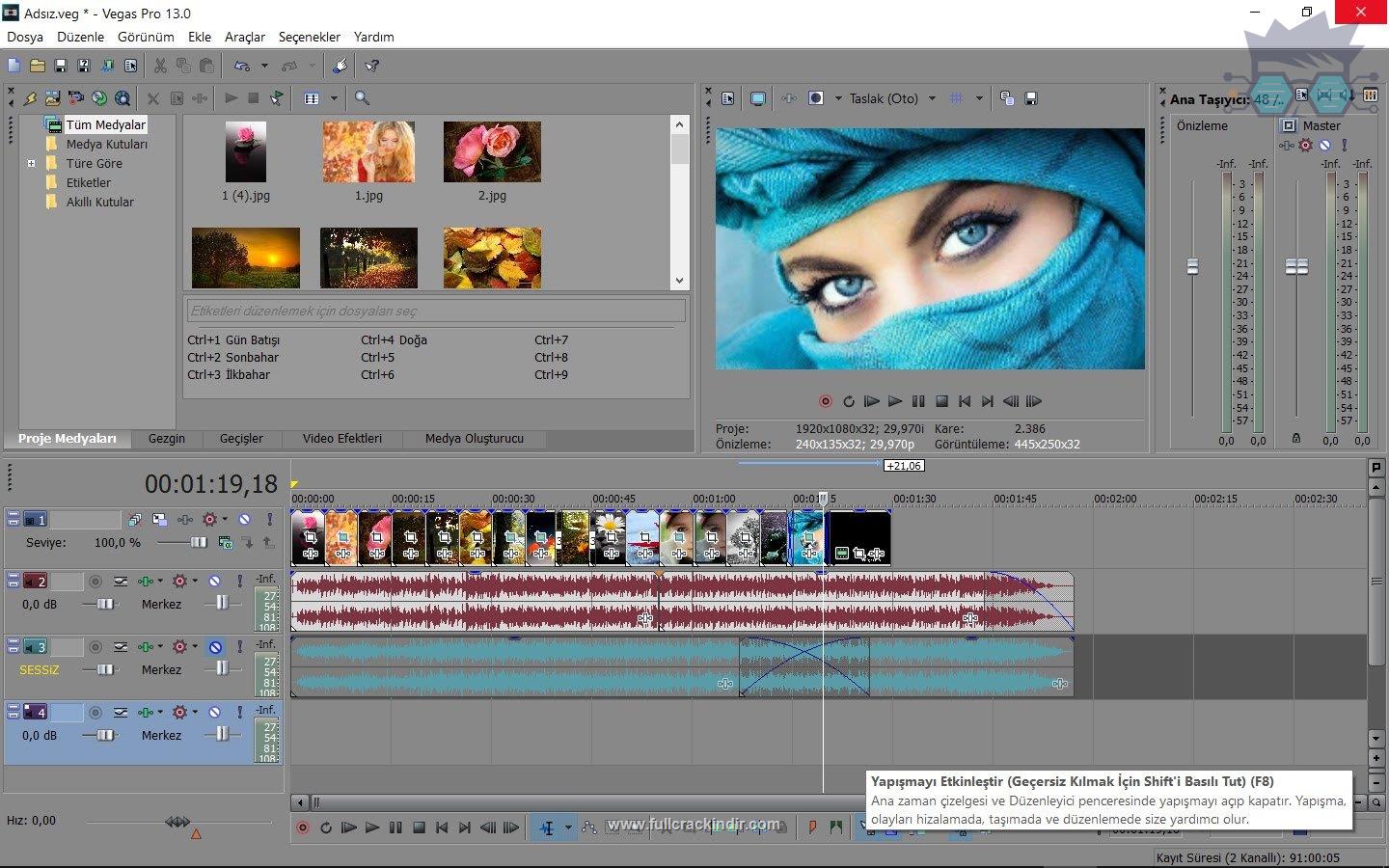Click Stop button under the video preview
This screenshot has width=1389, height=868.
pyautogui.click(x=941, y=401)
